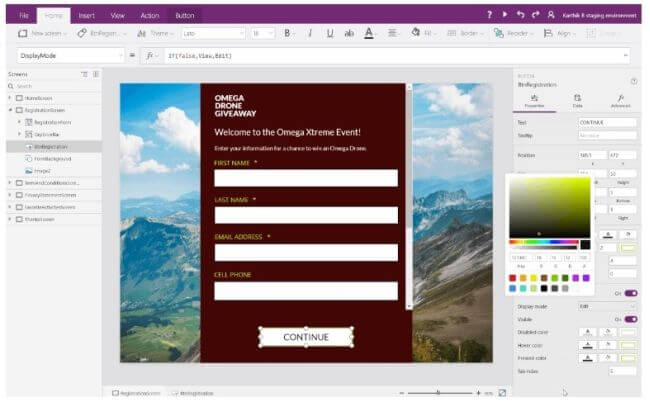
Task: Edit the Text property field CONTINUE
Action: [607, 122]
